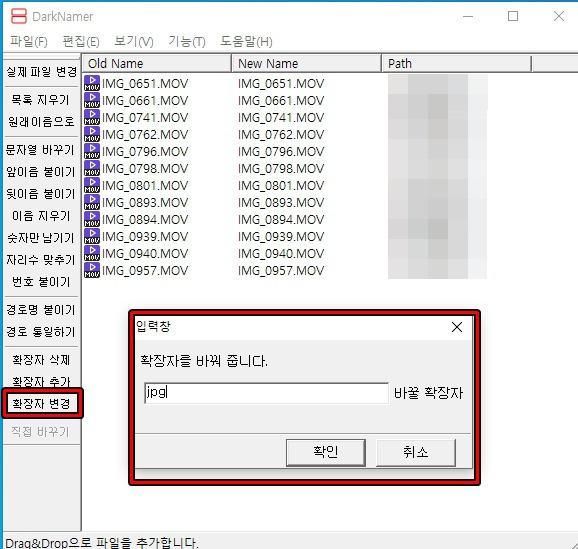
Task: Click New Name cell IMG_0798.MOV
Action: click(281, 168)
